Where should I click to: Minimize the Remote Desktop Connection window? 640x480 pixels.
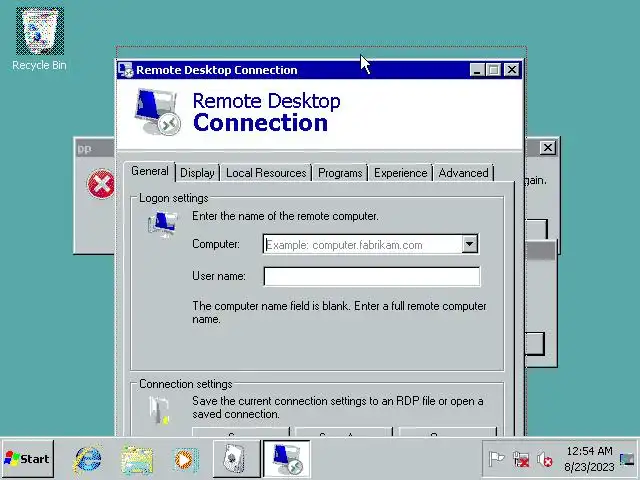point(477,70)
